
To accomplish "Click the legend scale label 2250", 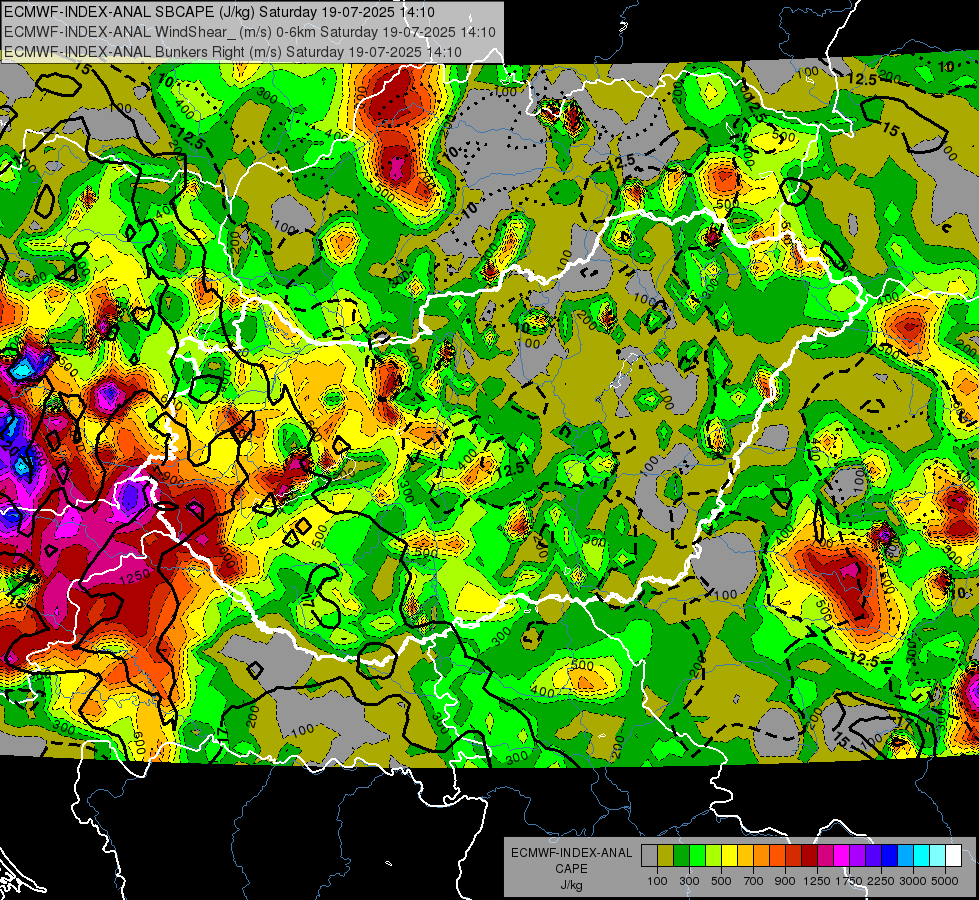I will point(881,881).
